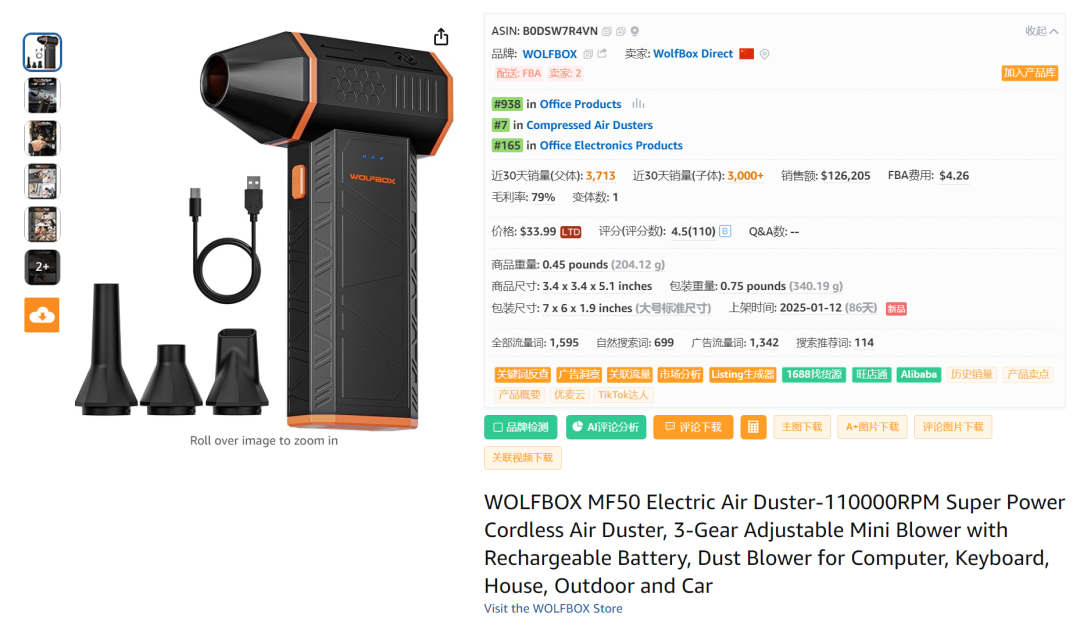Click the orange cloud download icon
The width and height of the screenshot is (1080, 619).
click(x=42, y=315)
